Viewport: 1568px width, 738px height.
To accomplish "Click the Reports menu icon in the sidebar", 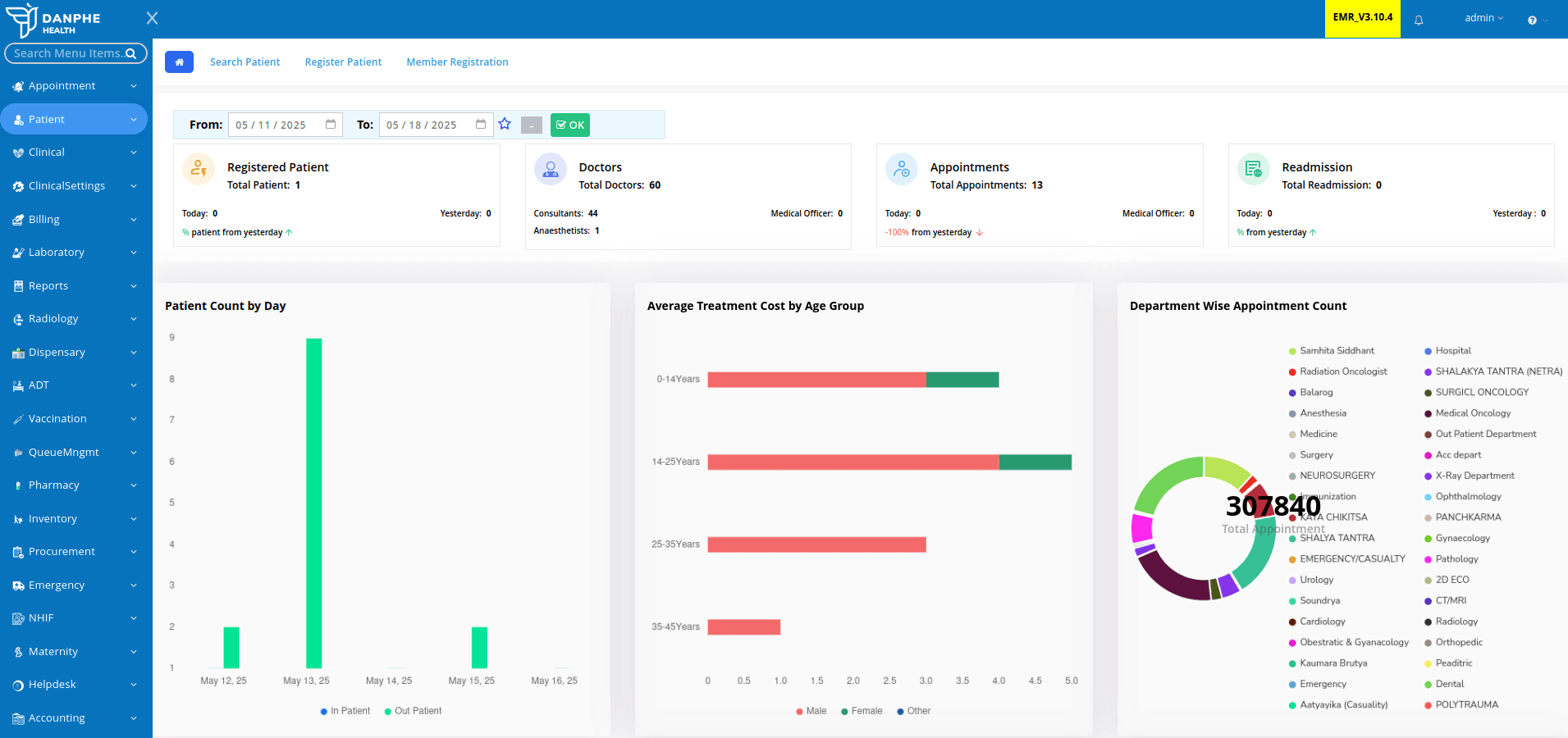I will (18, 286).
